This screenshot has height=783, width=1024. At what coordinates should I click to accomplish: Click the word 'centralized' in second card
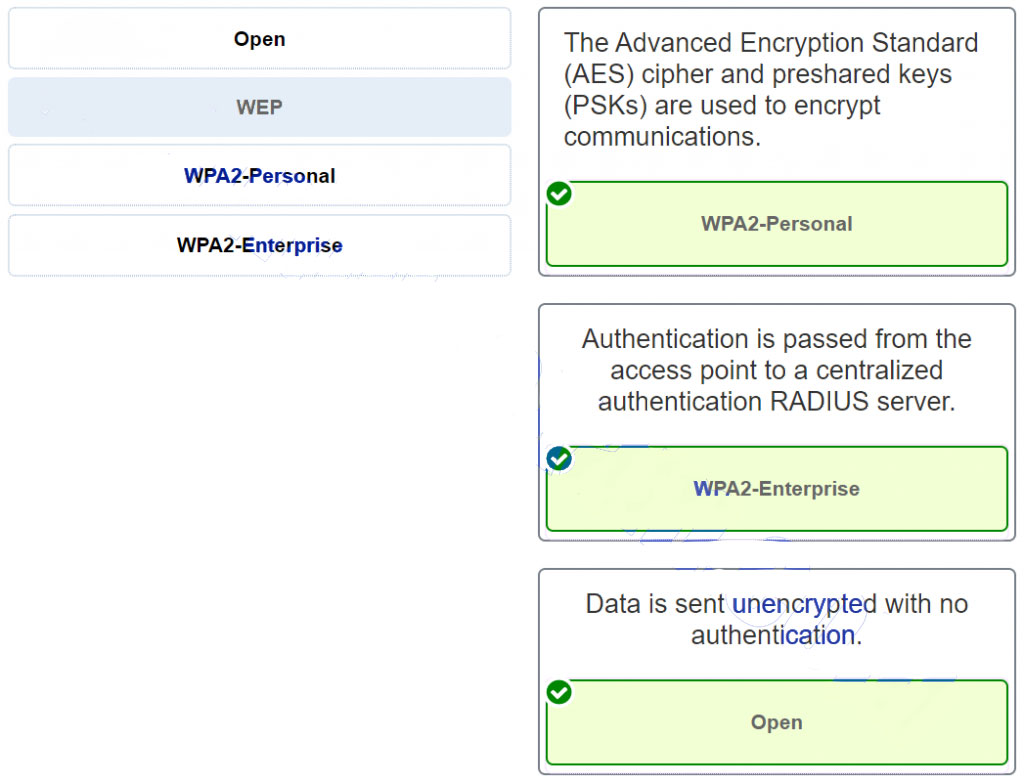[880, 370]
